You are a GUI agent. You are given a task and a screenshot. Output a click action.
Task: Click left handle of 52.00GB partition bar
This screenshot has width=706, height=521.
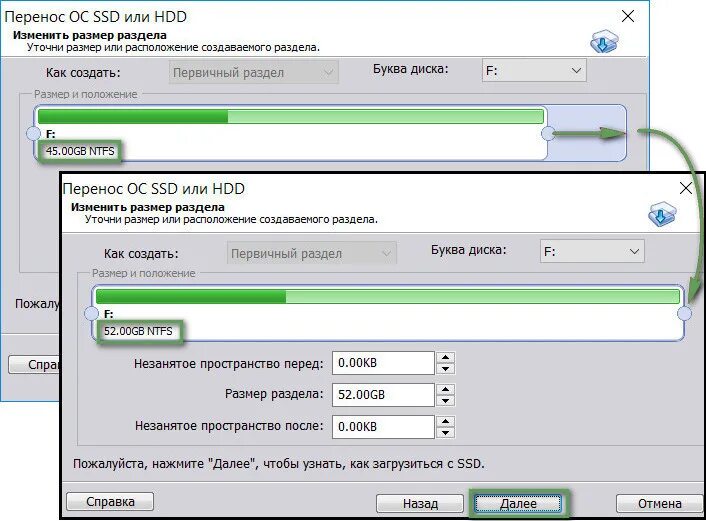tap(91, 313)
